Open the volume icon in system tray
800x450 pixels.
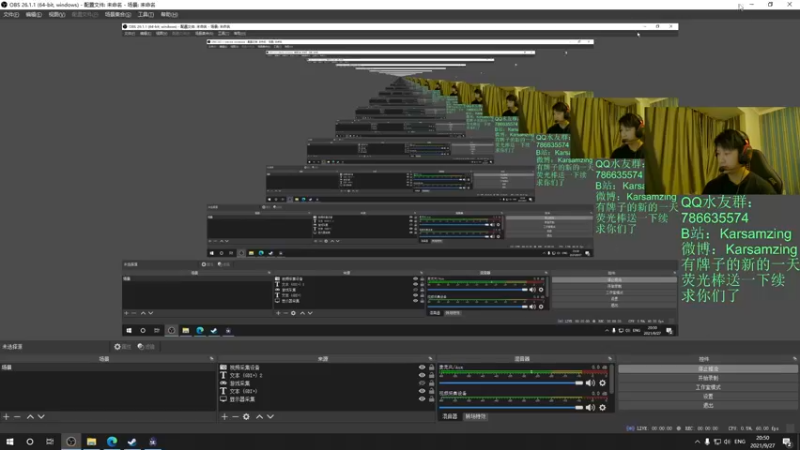[x=727, y=442]
